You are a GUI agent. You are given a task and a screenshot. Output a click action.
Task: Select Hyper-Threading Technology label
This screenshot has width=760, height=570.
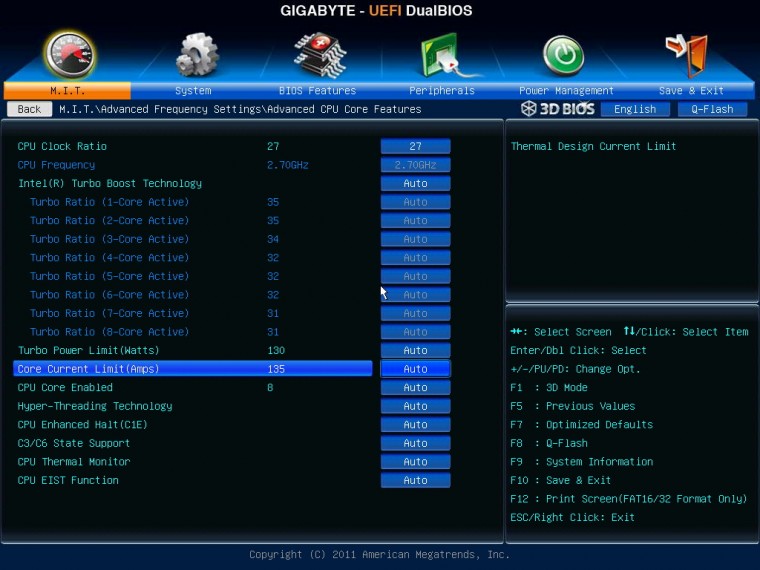click(x=95, y=406)
